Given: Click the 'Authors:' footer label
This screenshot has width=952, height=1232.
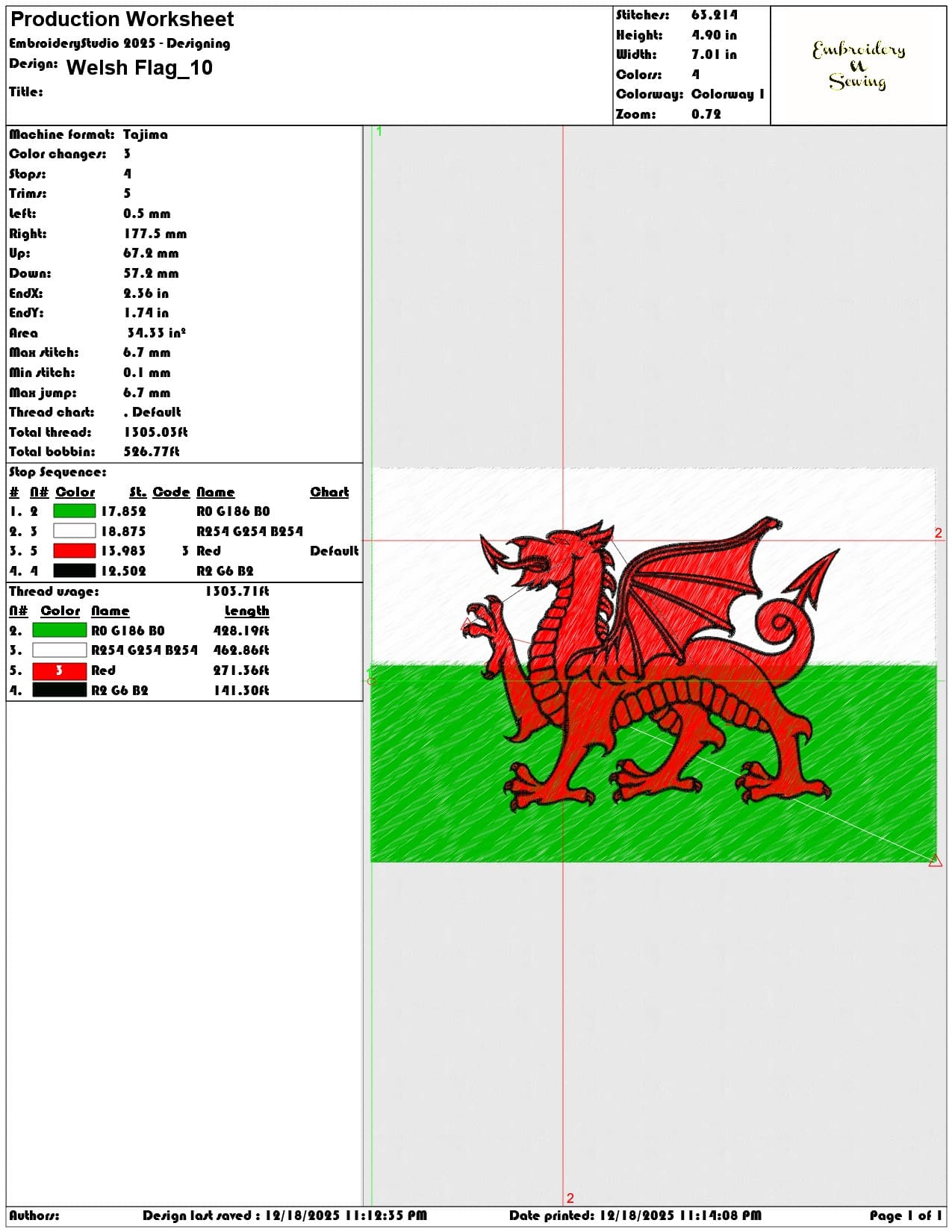Looking at the screenshot, I should click(x=34, y=1216).
